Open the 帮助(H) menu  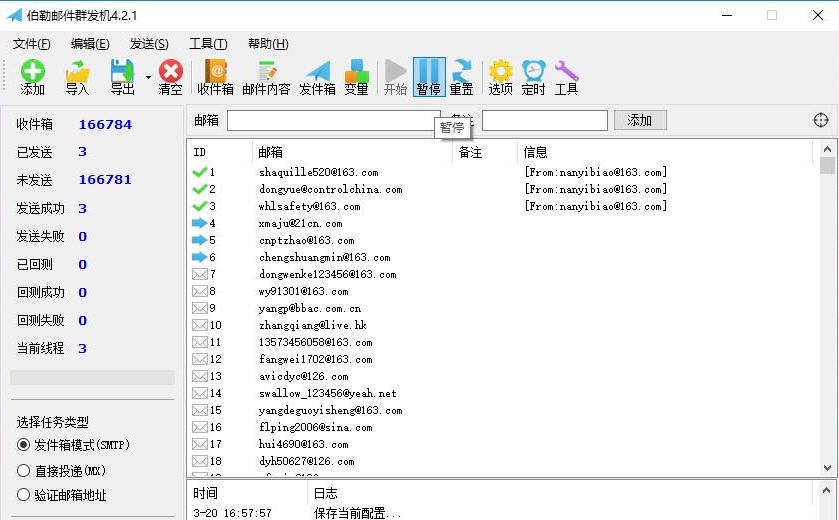tap(268, 44)
